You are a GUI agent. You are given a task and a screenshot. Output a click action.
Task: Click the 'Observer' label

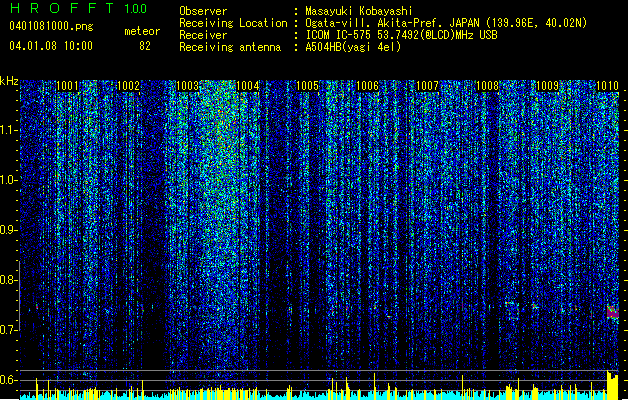coord(203,11)
